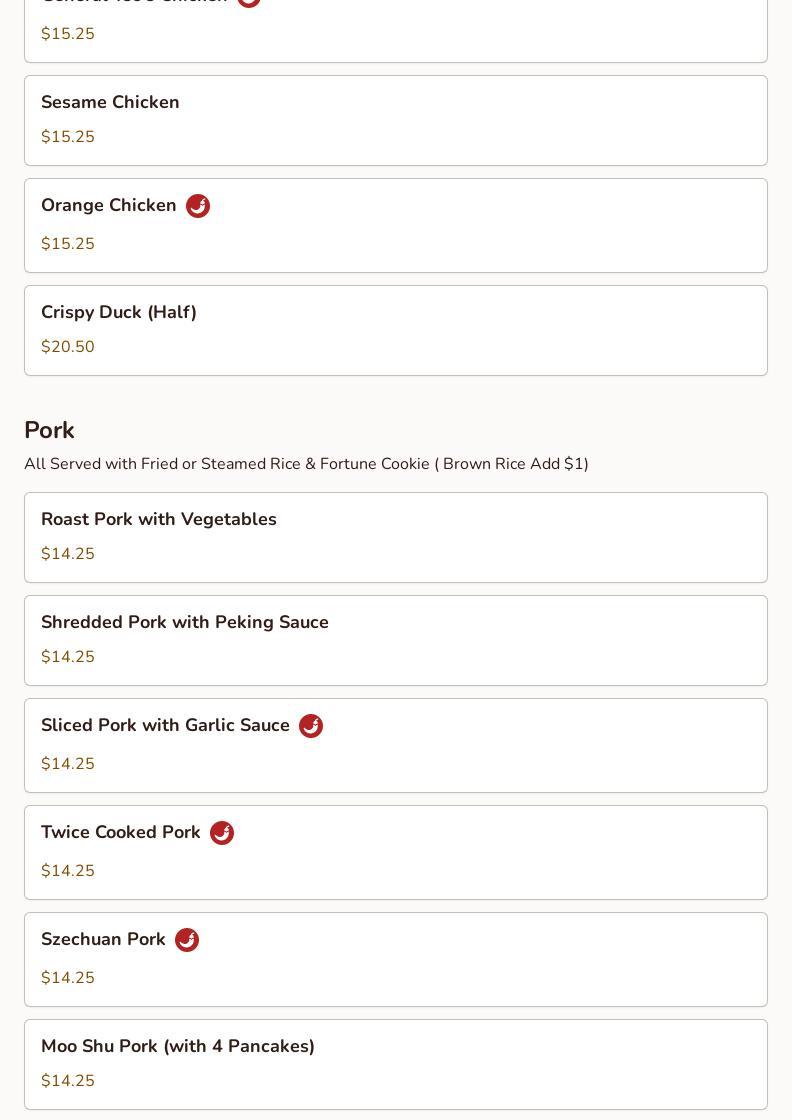The height and width of the screenshot is (1120, 792).
Task: Pick the Sliced Pork with Garlic Sauce title
Action: (x=165, y=725)
